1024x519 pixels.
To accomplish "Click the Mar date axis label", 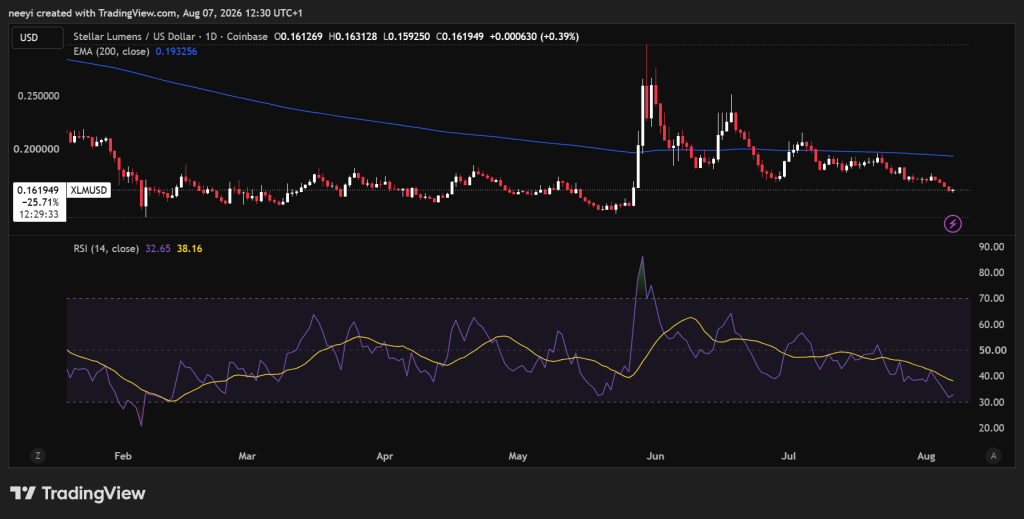I will pos(247,456).
